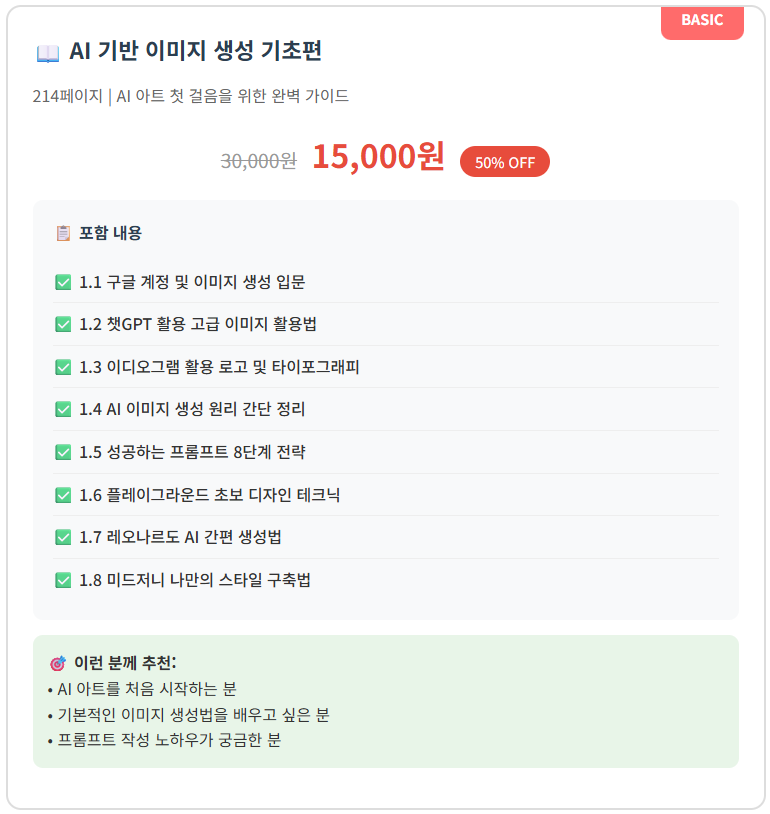Select the title AI 기반 이미지 생성 기초편

[195, 52]
